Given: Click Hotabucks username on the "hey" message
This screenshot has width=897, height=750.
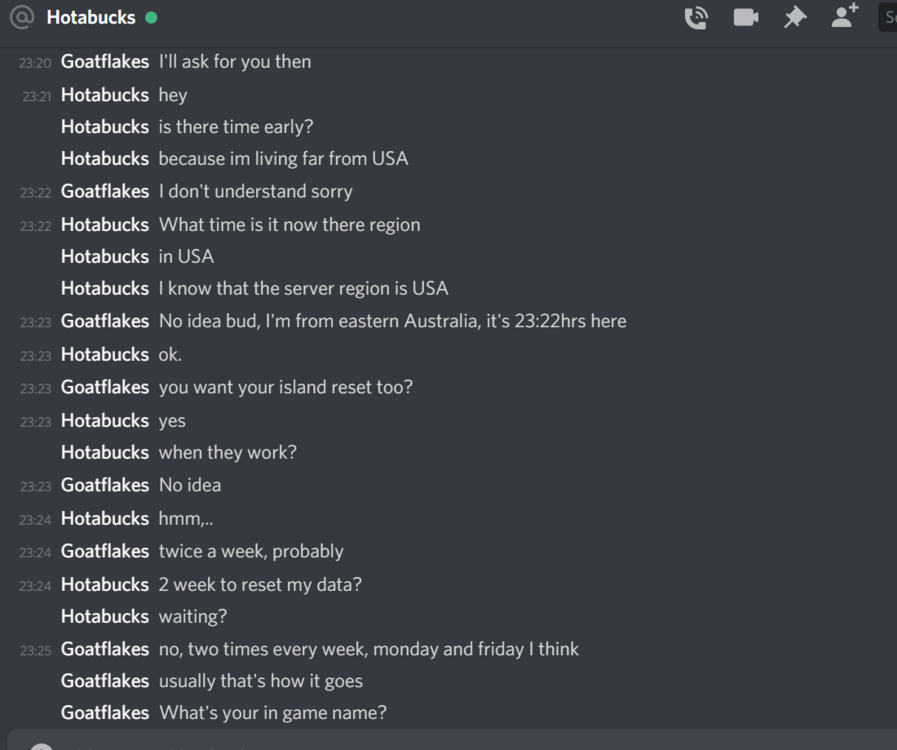Looking at the screenshot, I should [x=105, y=95].
